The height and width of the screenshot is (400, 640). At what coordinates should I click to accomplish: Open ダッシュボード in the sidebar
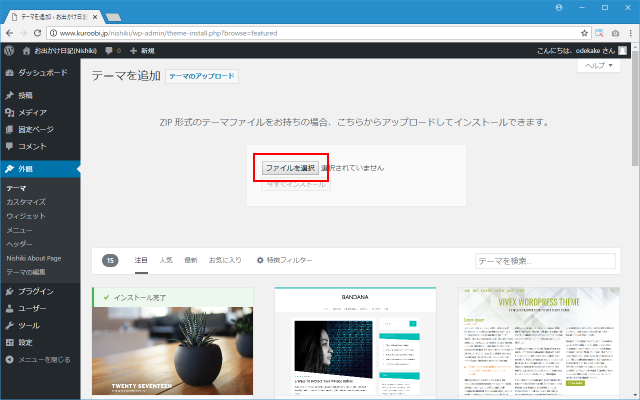[40, 73]
